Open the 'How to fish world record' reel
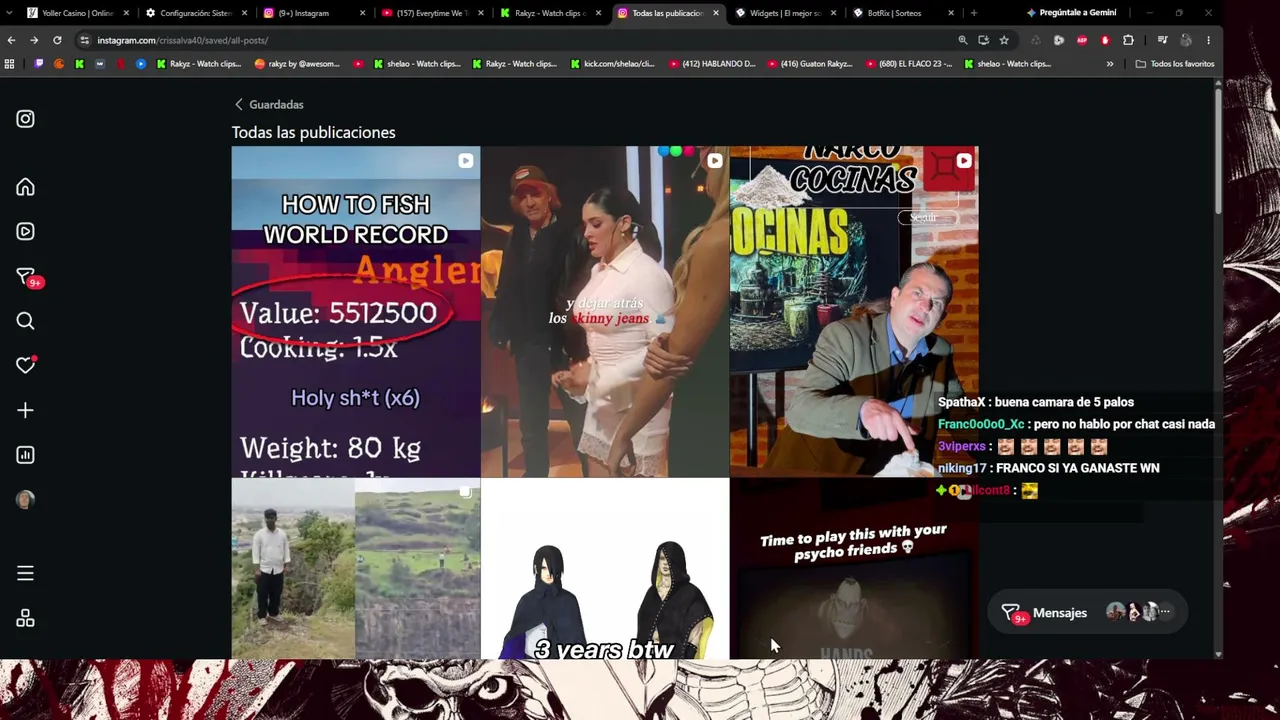Screen dimensions: 1280x720 pyautogui.click(x=356, y=312)
